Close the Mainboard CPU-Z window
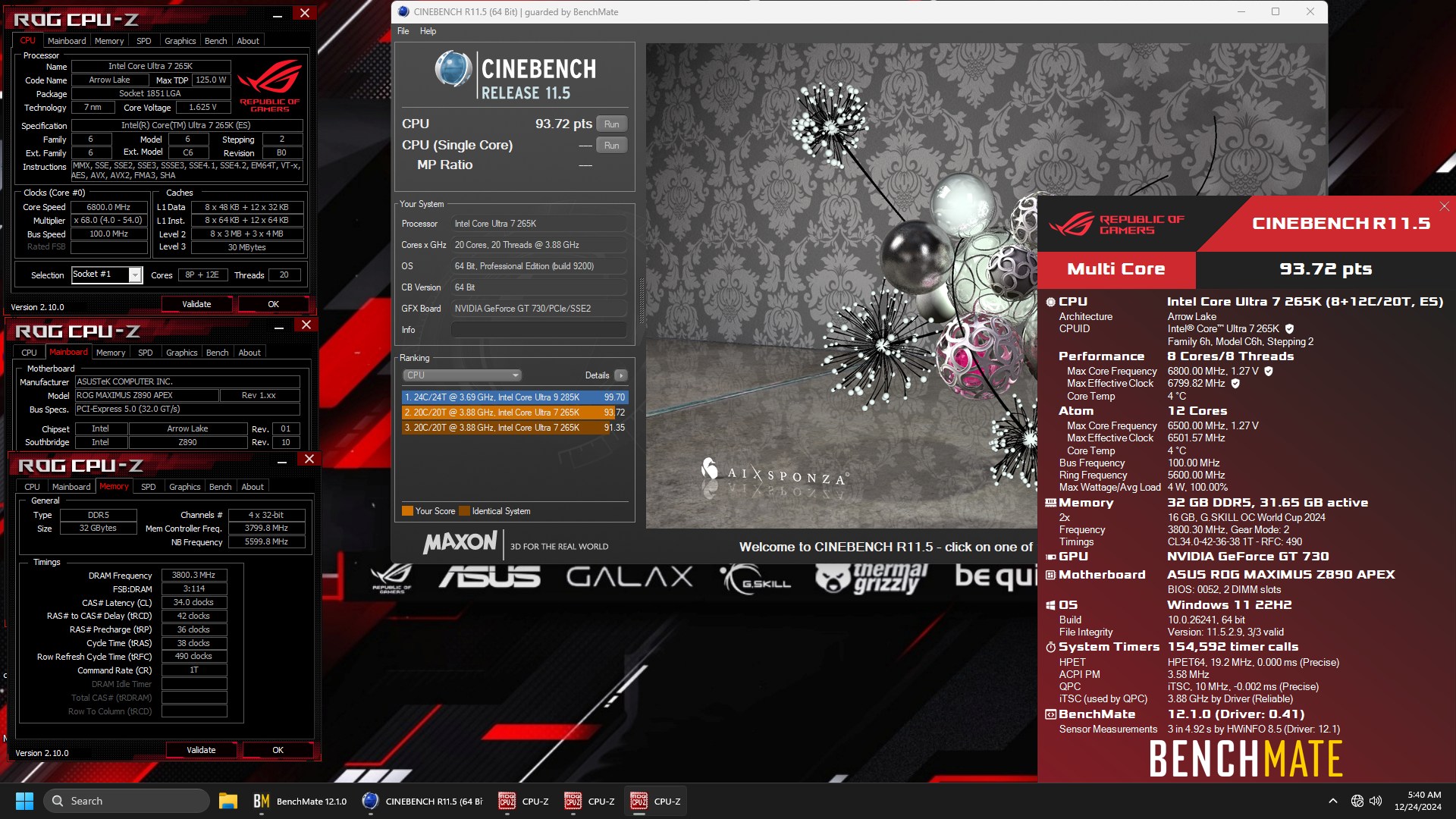Image resolution: width=1456 pixels, height=819 pixels. pyautogui.click(x=306, y=325)
